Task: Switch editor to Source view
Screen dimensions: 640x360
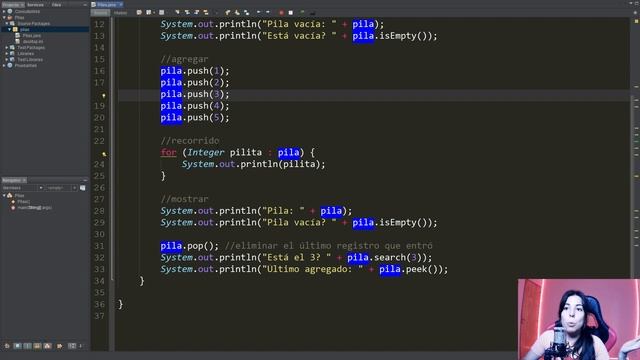Action: click(x=100, y=13)
